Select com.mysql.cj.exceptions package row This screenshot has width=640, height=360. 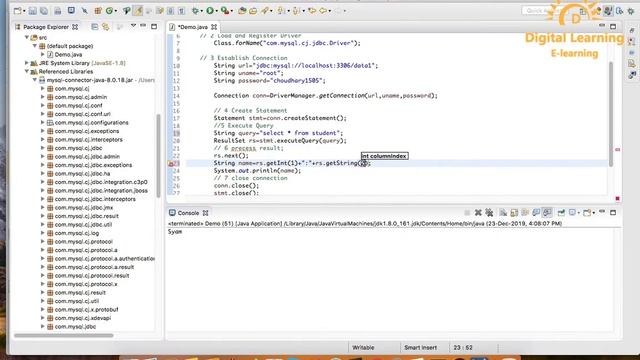click(x=87, y=131)
